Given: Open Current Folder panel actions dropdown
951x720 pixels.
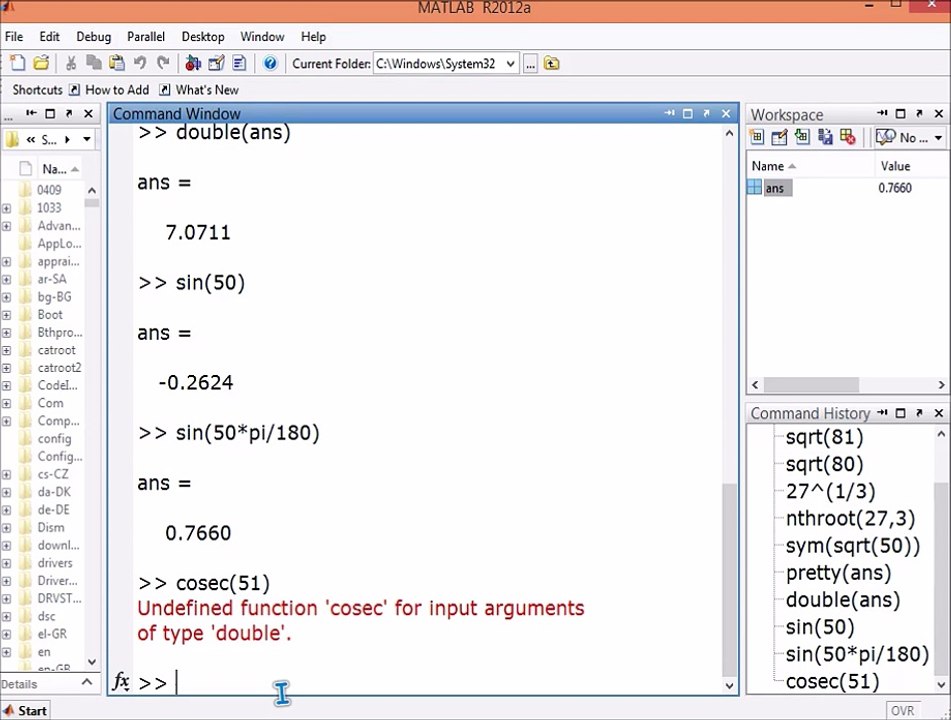Looking at the screenshot, I should tap(87, 140).
